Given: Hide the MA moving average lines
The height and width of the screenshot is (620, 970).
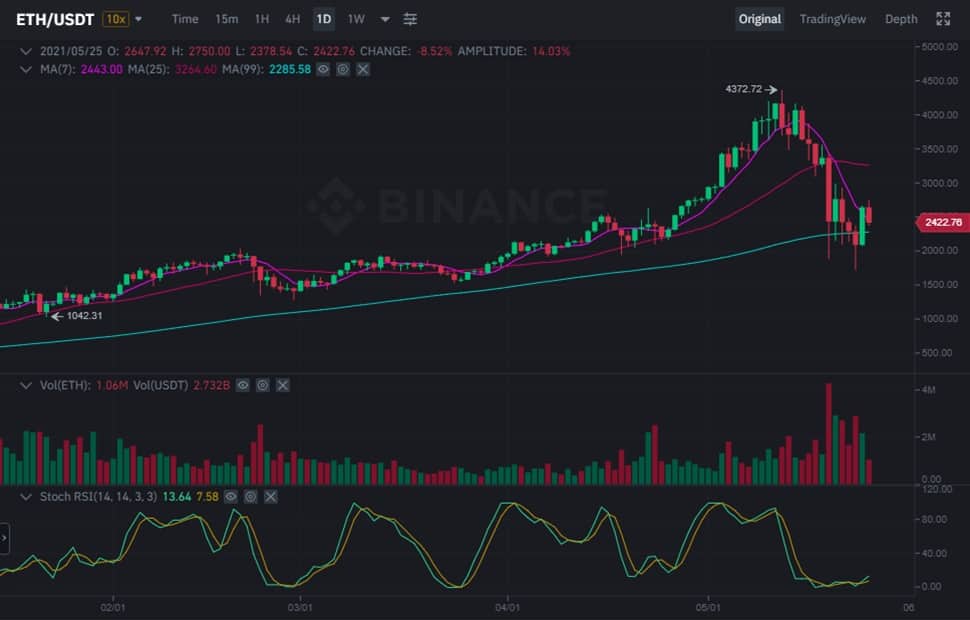Looking at the screenshot, I should [x=323, y=69].
